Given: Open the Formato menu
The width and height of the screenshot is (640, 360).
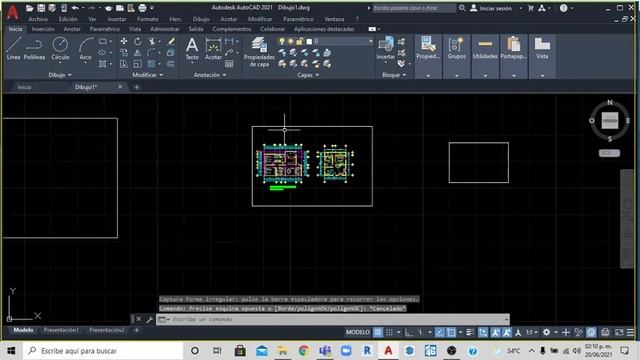Looking at the screenshot, I should pos(147,19).
